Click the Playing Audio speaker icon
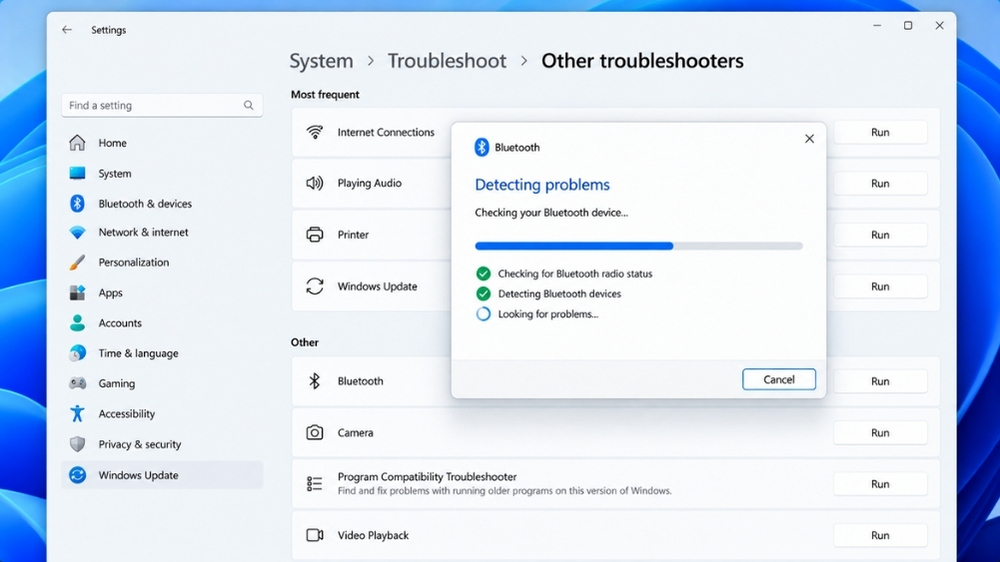The height and width of the screenshot is (562, 1000). click(314, 183)
